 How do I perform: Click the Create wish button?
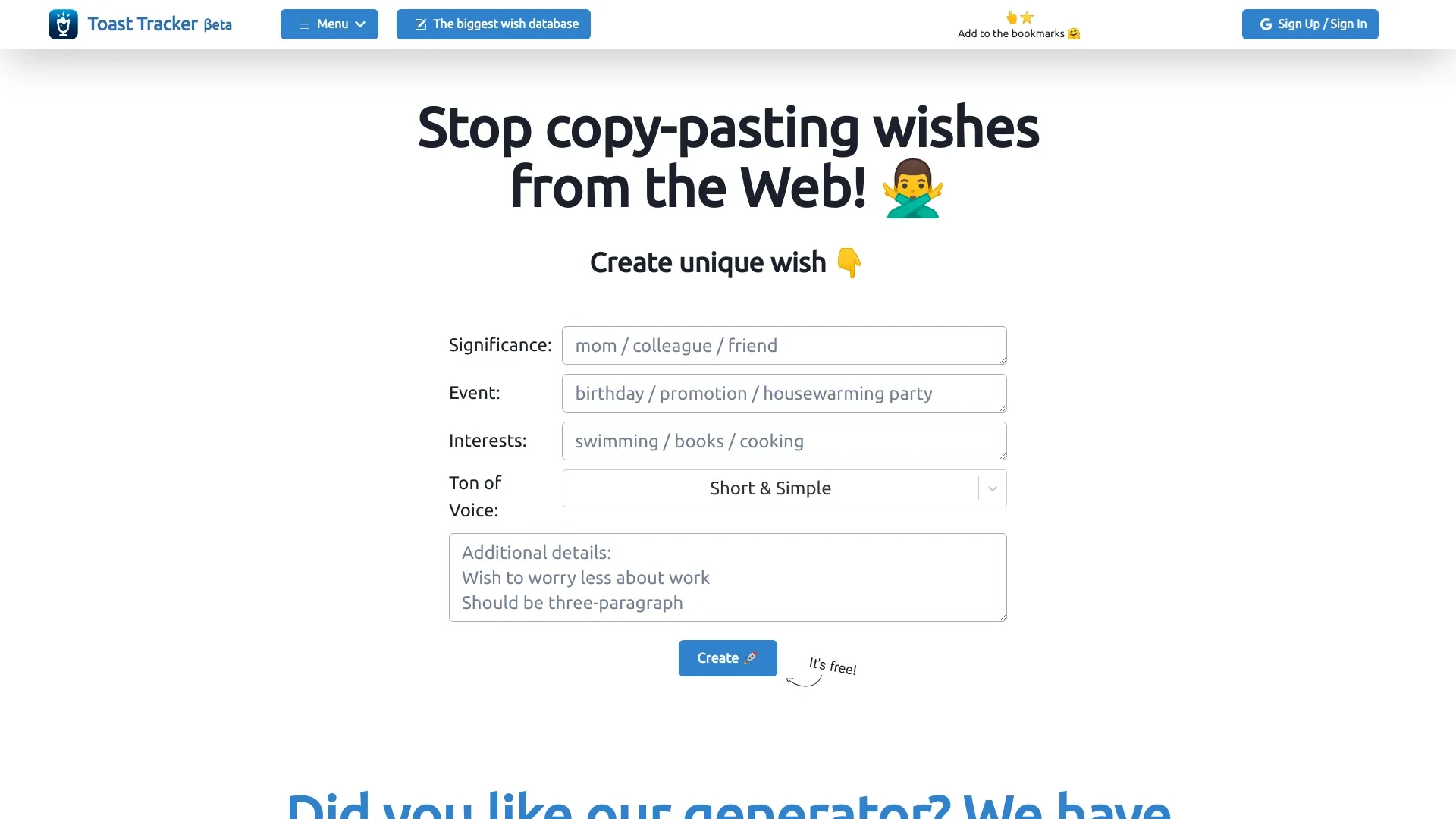click(727, 657)
